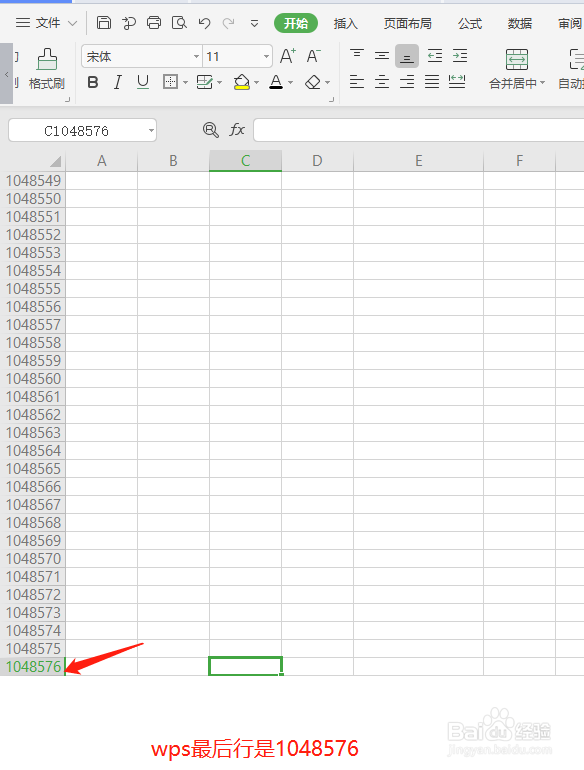Click the fx insert function icon
This screenshot has width=584, height=770.
coord(237,130)
